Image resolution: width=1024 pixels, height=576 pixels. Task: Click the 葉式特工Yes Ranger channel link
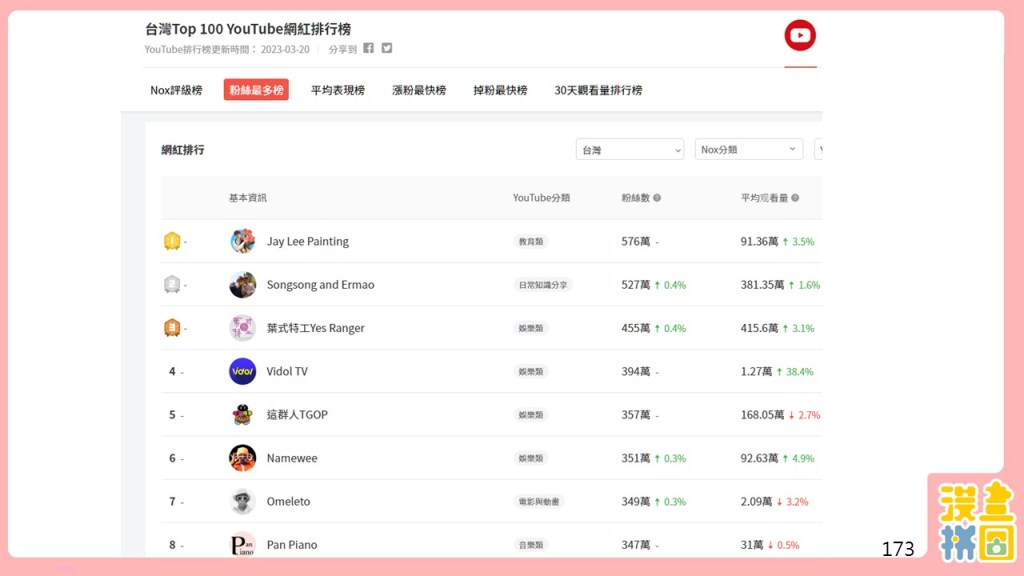315,328
